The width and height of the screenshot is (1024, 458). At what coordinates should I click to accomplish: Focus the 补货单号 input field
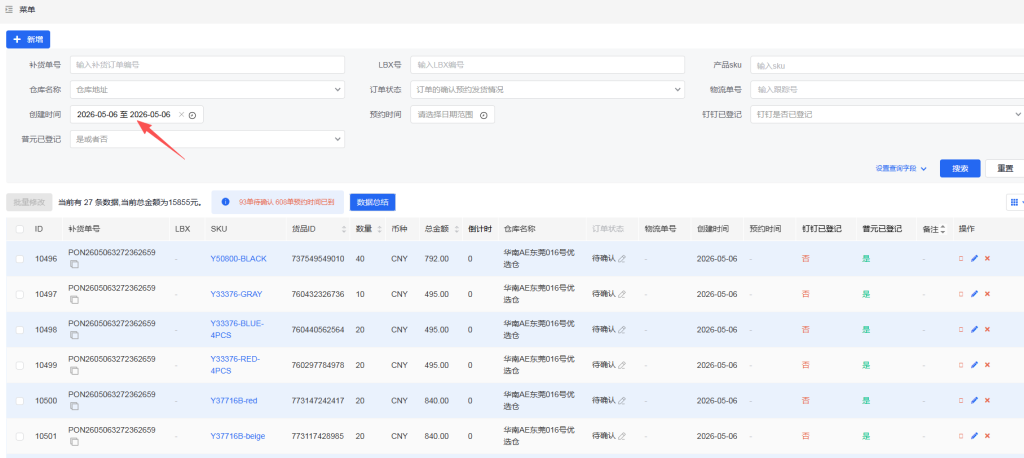[207, 65]
